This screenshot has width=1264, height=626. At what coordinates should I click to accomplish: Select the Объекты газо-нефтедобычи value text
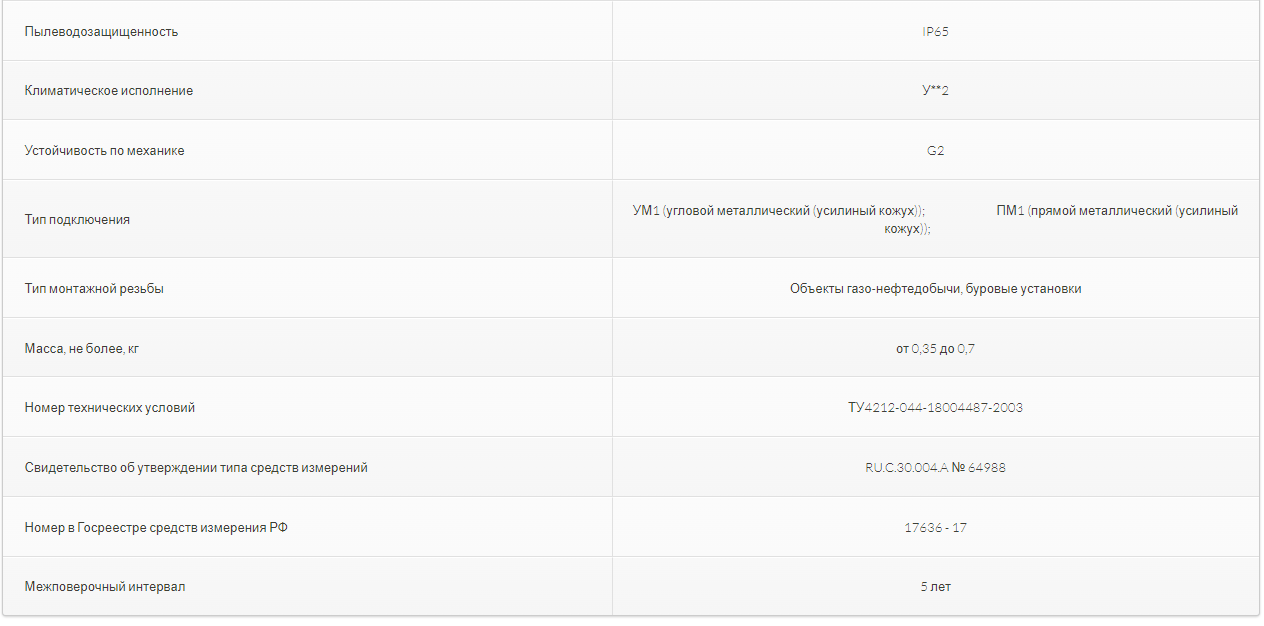tap(935, 289)
